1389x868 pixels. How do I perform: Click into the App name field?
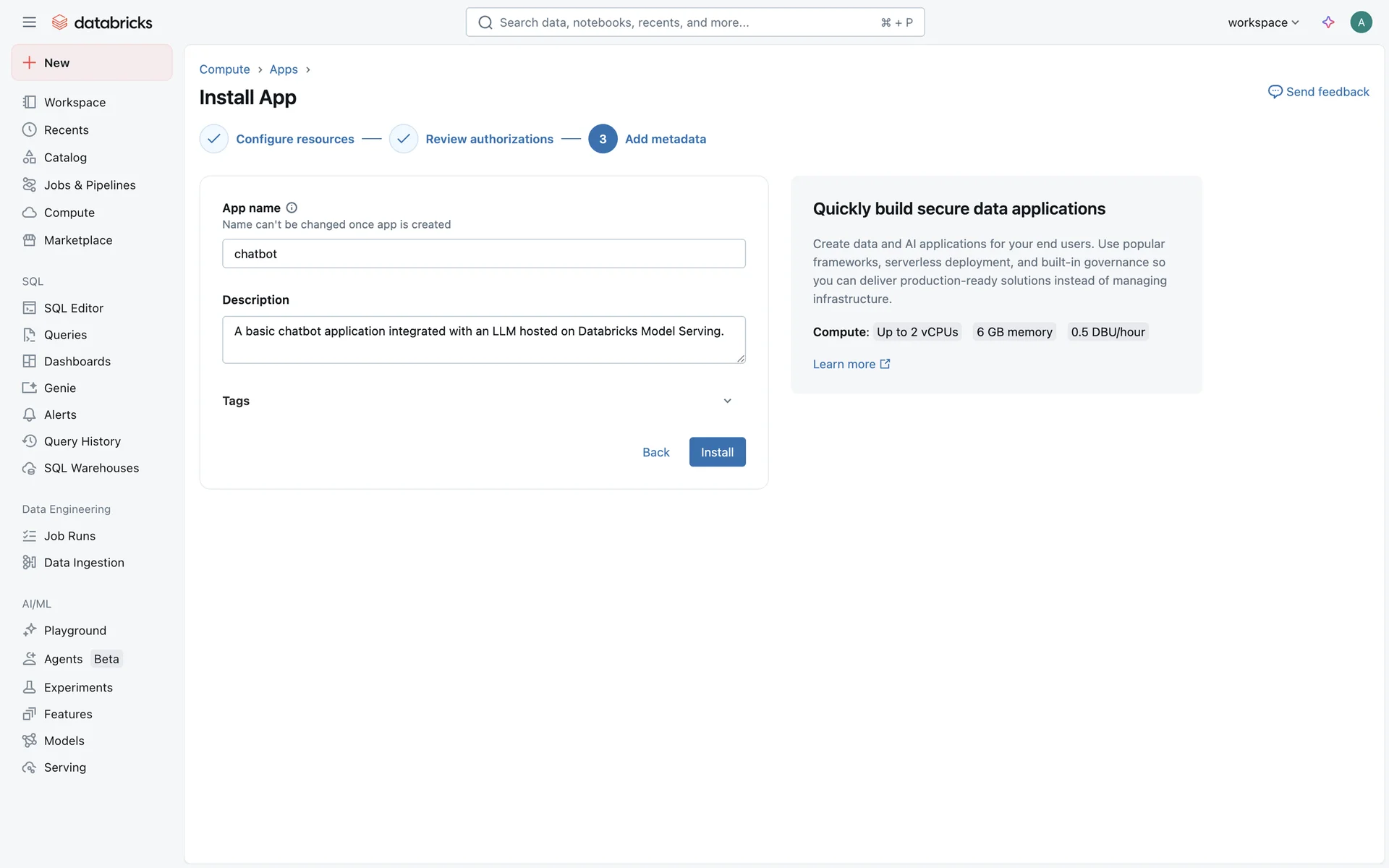pyautogui.click(x=483, y=254)
